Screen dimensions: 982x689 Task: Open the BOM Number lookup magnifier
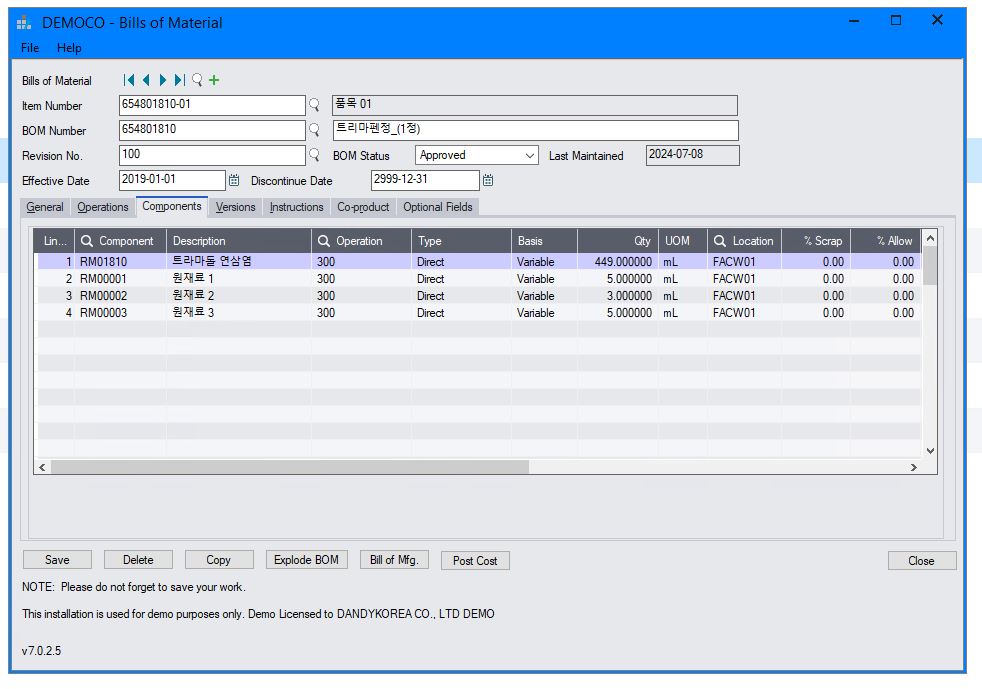point(314,130)
